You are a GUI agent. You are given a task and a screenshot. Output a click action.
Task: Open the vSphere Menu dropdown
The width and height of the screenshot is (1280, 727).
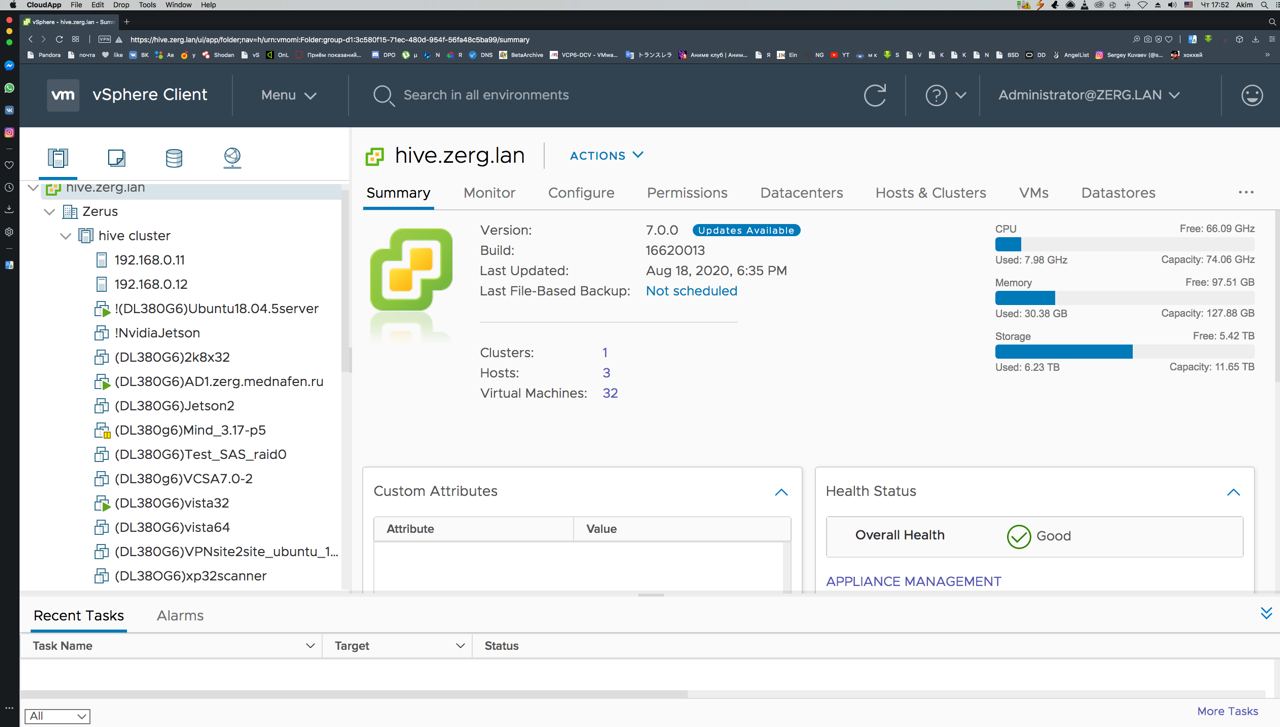(288, 95)
